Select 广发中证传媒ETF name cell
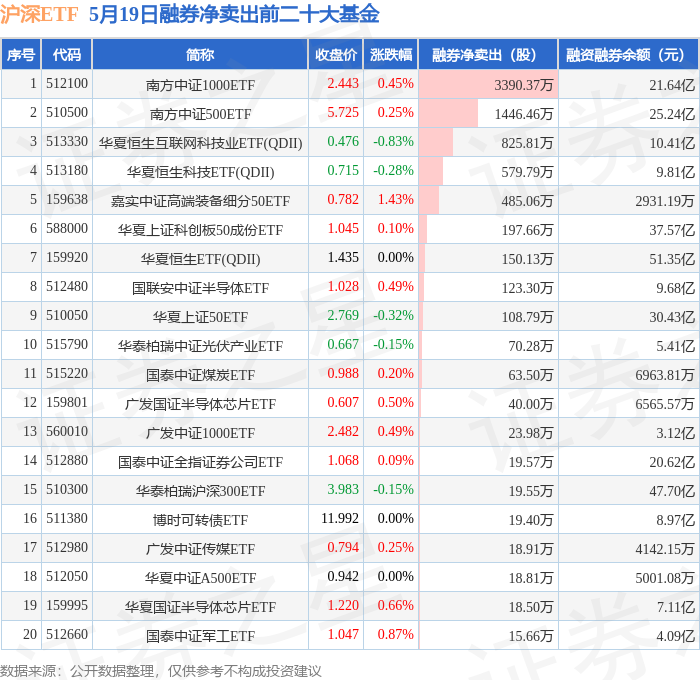 [200, 549]
